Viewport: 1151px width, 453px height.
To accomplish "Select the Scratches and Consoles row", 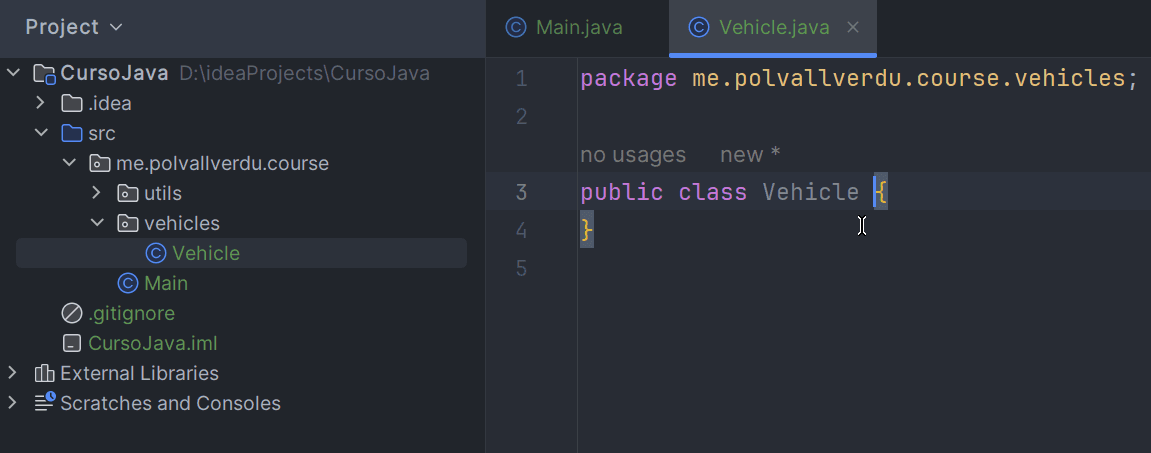I will pyautogui.click(x=242, y=403).
